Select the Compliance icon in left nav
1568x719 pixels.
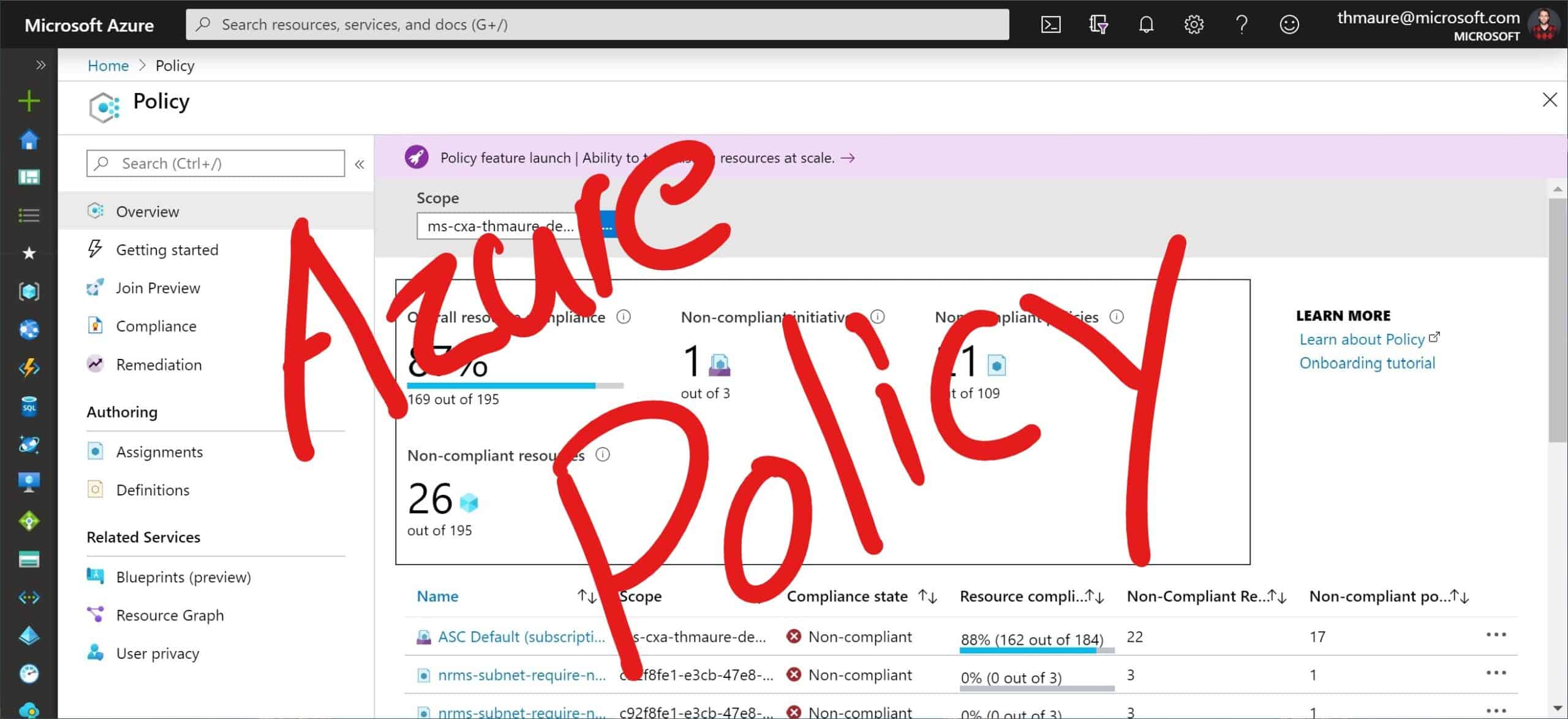(96, 325)
